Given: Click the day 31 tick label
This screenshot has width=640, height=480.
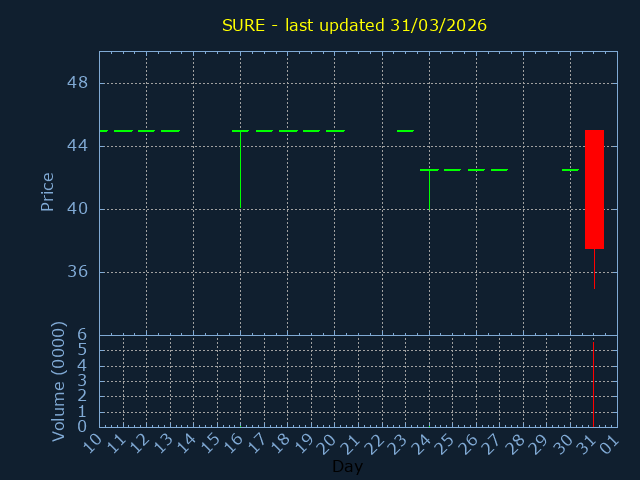Looking at the screenshot, I should pos(587,441).
